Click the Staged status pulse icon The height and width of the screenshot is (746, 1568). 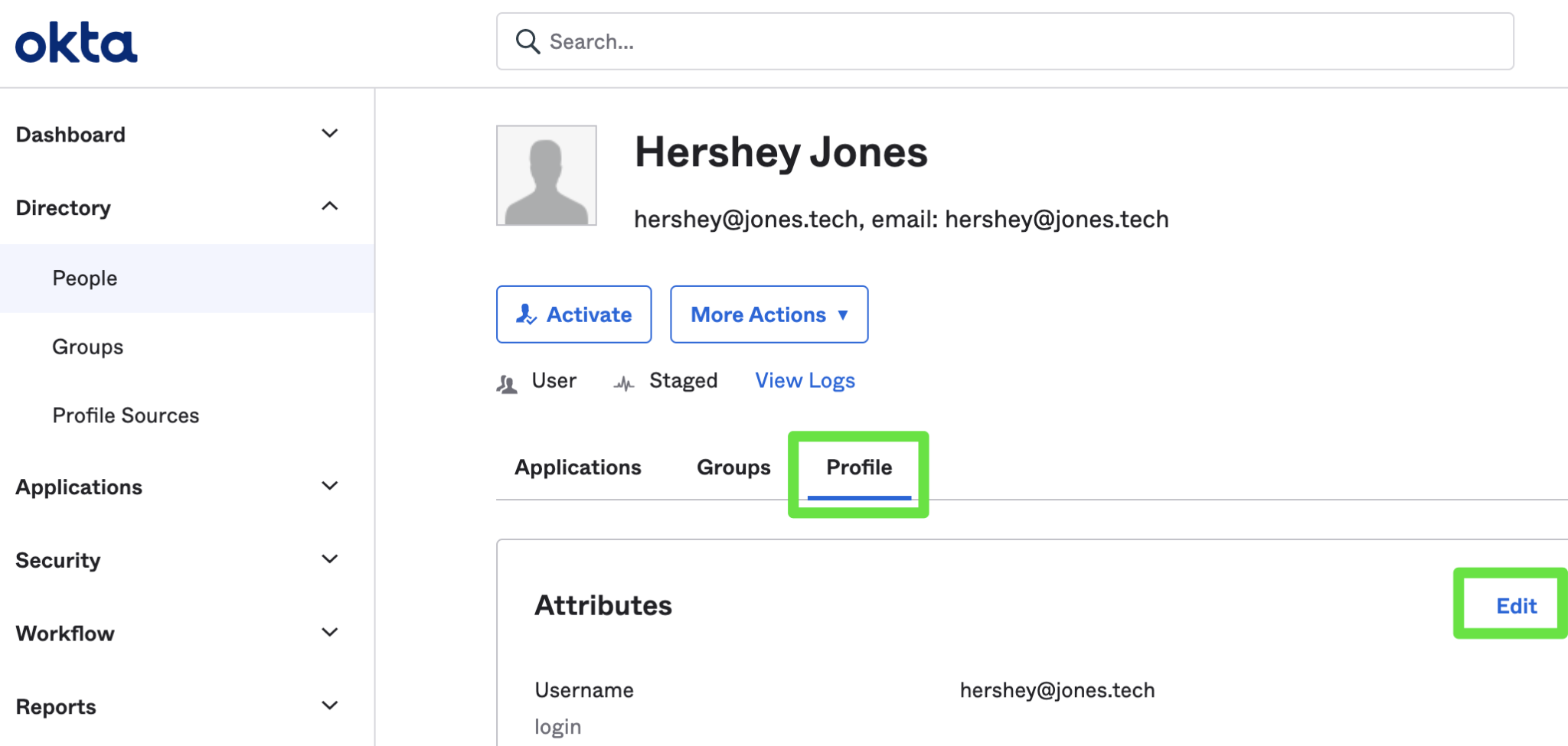(x=624, y=383)
